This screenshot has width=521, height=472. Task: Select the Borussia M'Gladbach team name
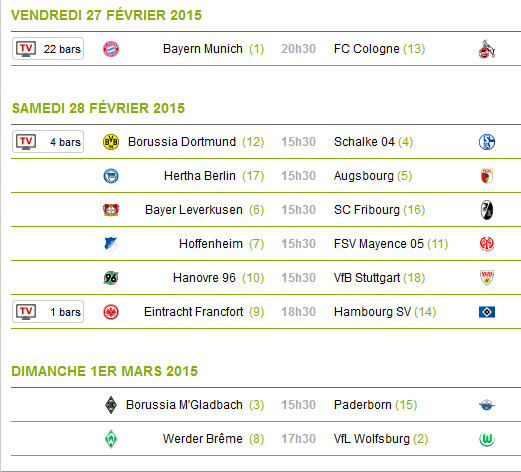coord(184,405)
